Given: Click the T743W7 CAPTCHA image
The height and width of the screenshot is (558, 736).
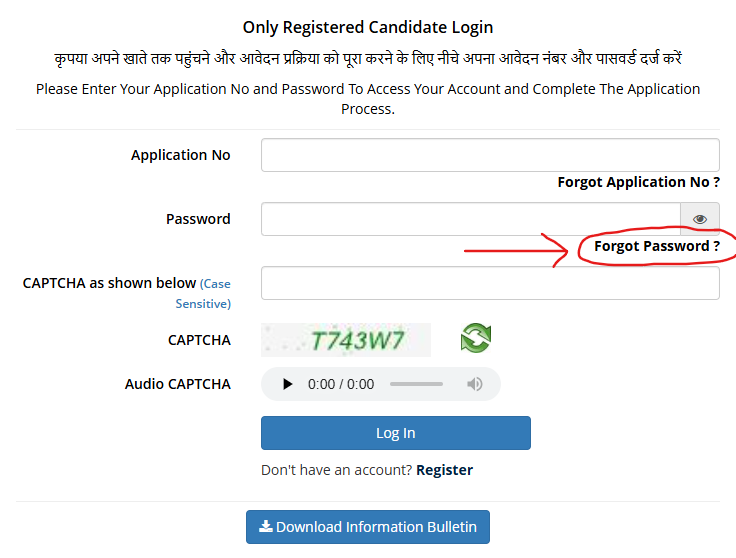Looking at the screenshot, I should click(x=346, y=340).
